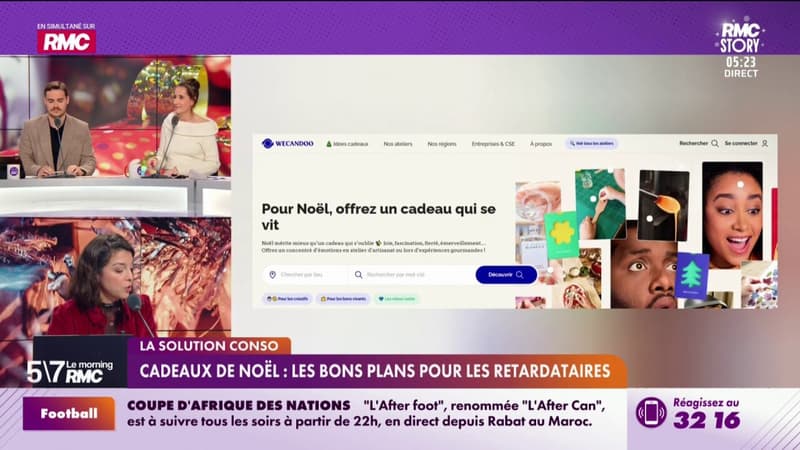The width and height of the screenshot is (800, 450).
Task: Click the location pin icon in search bar
Action: click(x=272, y=274)
